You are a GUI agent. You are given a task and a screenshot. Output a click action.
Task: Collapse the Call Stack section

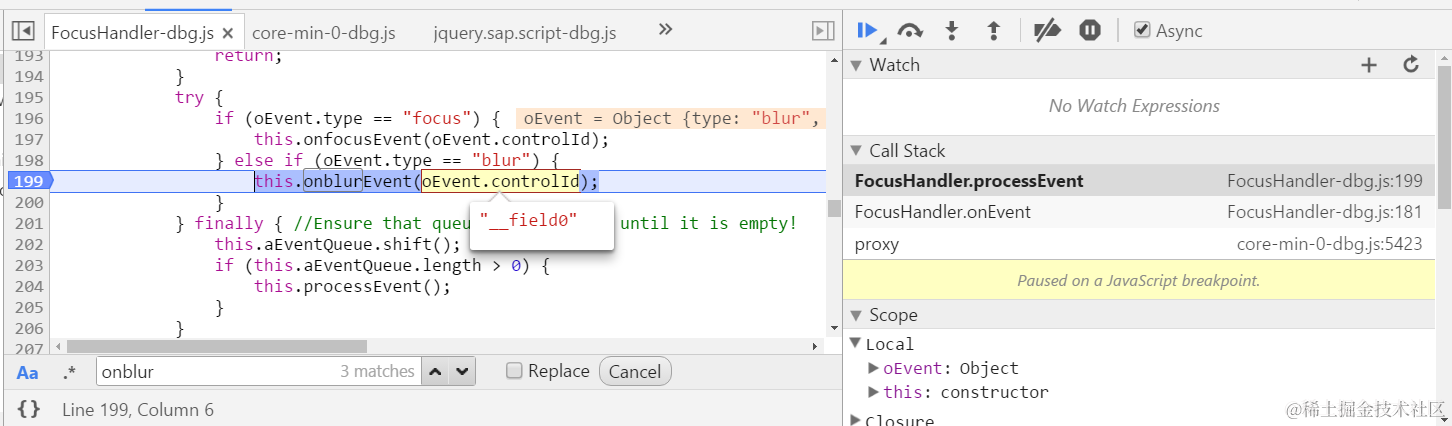pos(856,151)
